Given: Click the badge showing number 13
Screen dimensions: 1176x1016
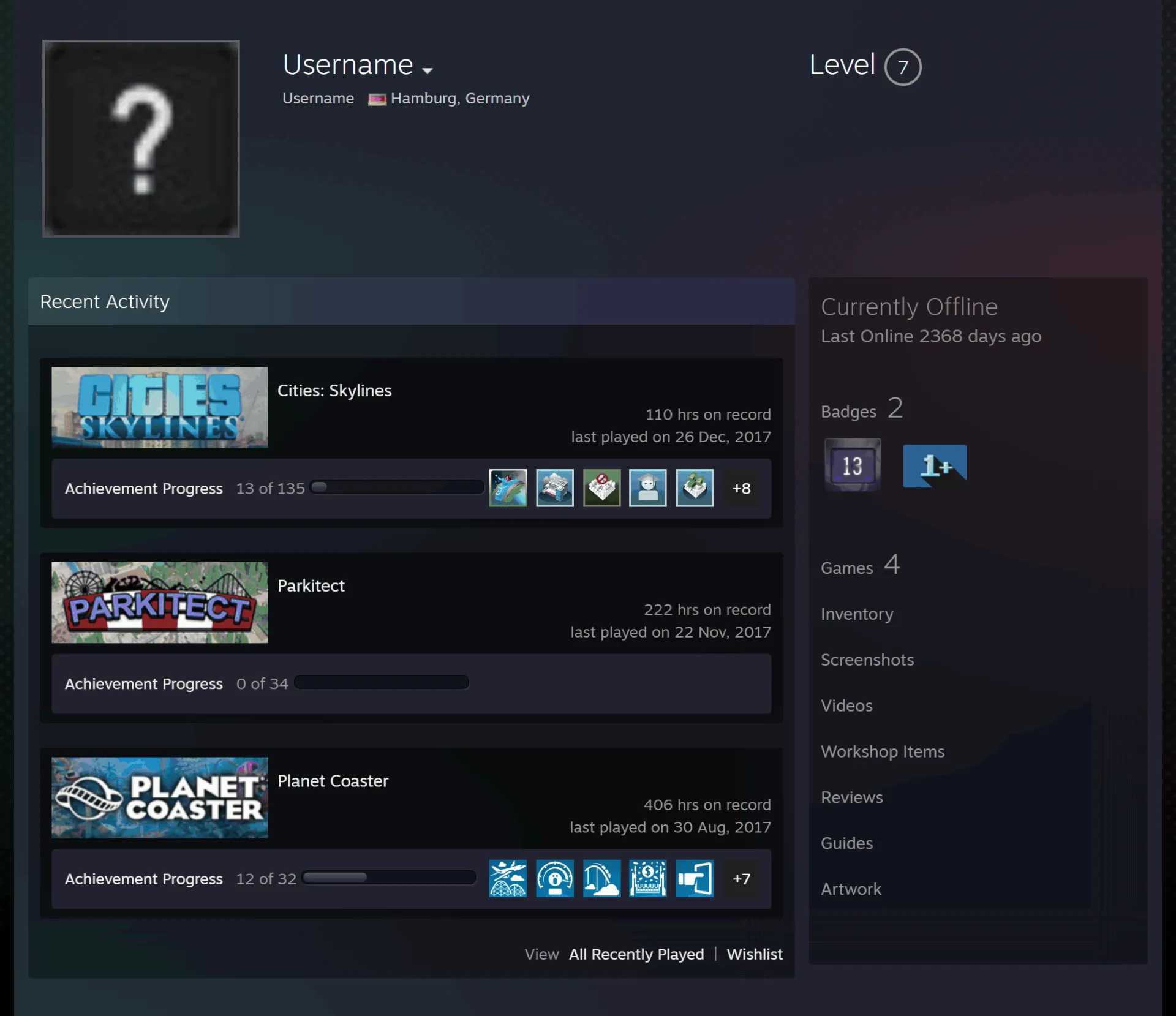Looking at the screenshot, I should (x=853, y=465).
